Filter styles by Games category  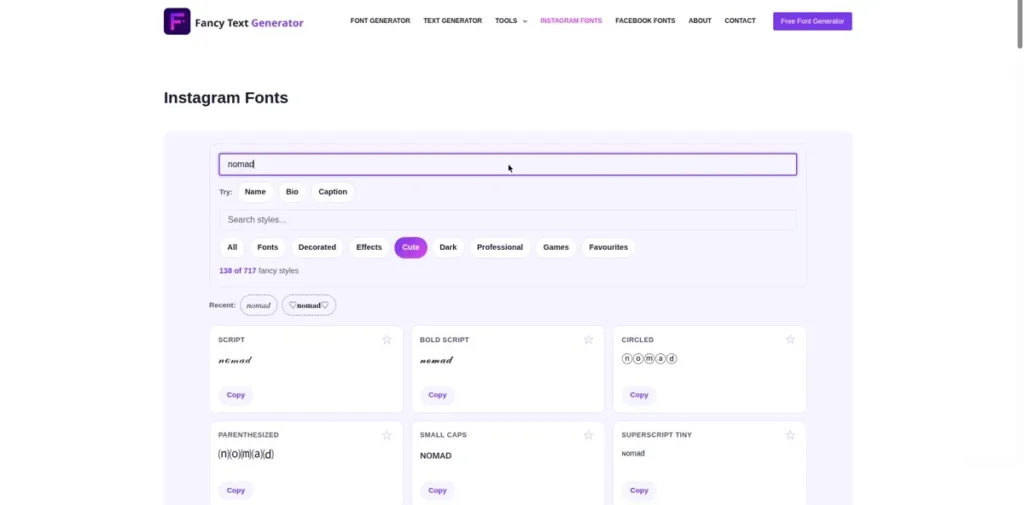[556, 248]
